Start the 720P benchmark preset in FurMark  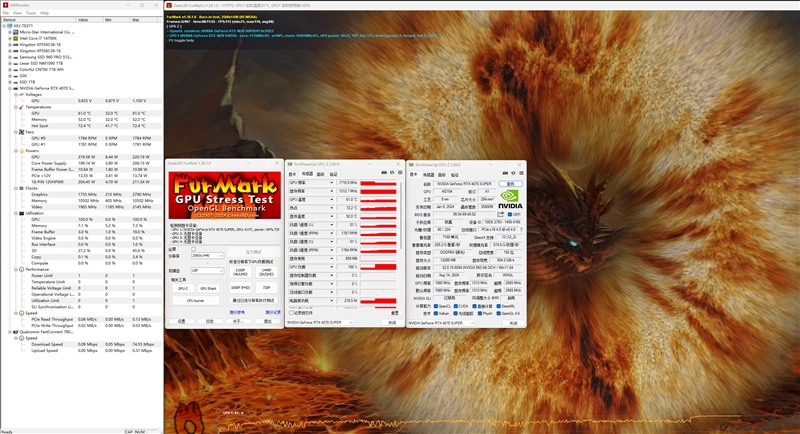pos(266,288)
